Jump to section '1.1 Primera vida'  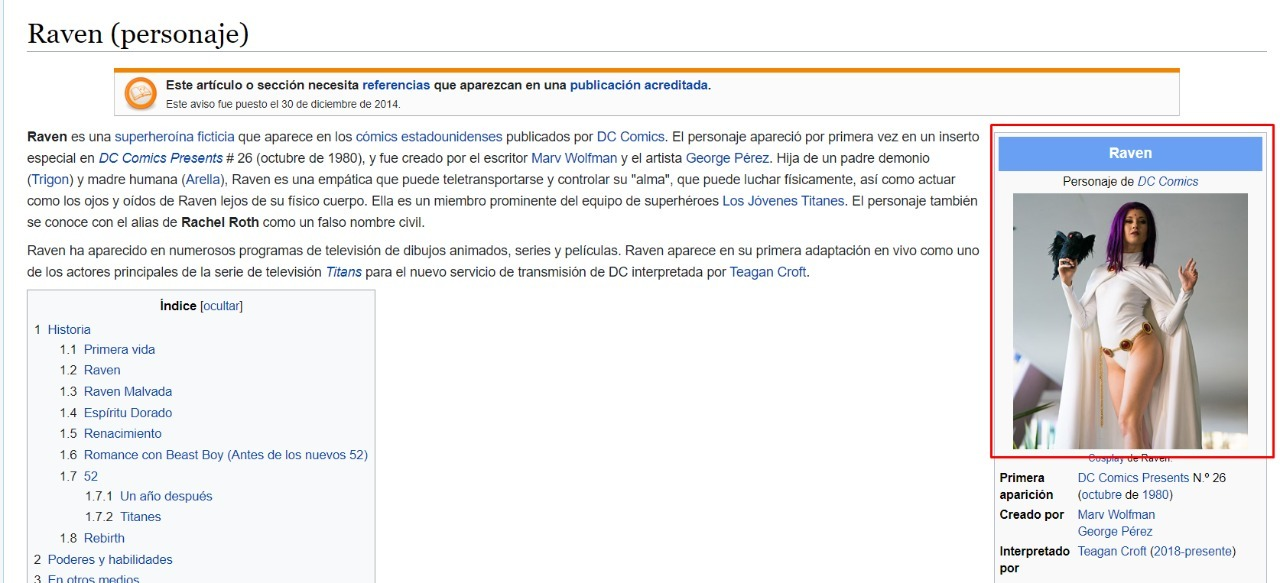tap(107, 349)
